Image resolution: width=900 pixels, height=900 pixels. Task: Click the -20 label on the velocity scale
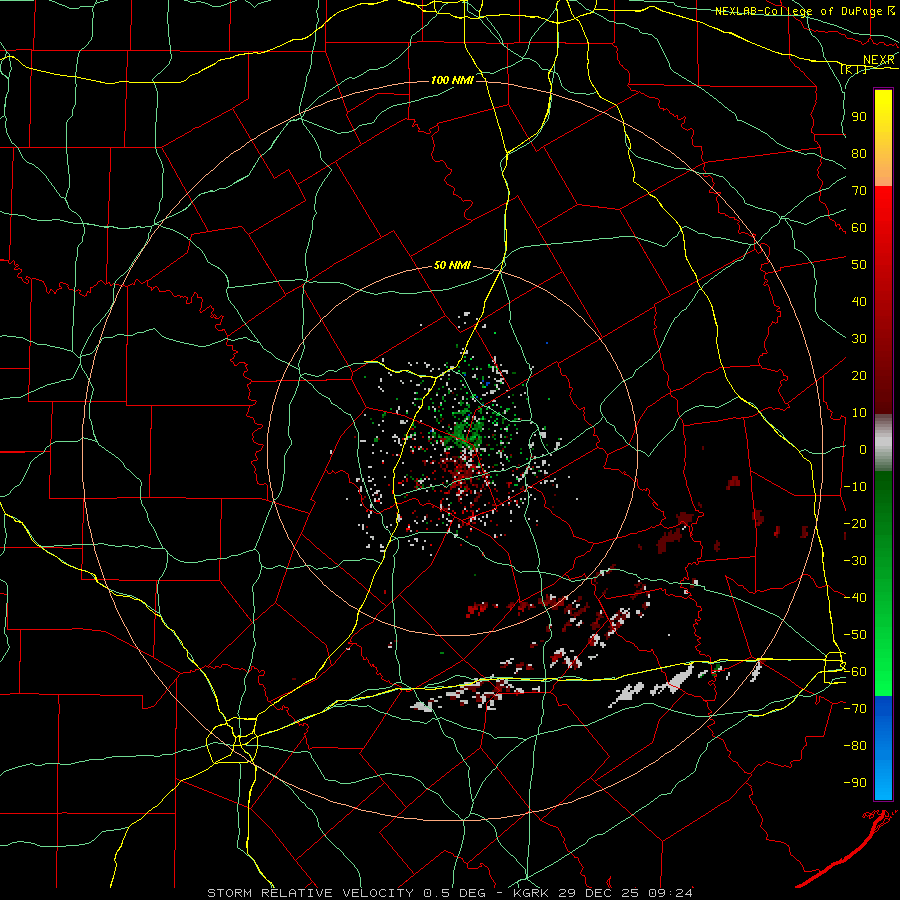(855, 523)
